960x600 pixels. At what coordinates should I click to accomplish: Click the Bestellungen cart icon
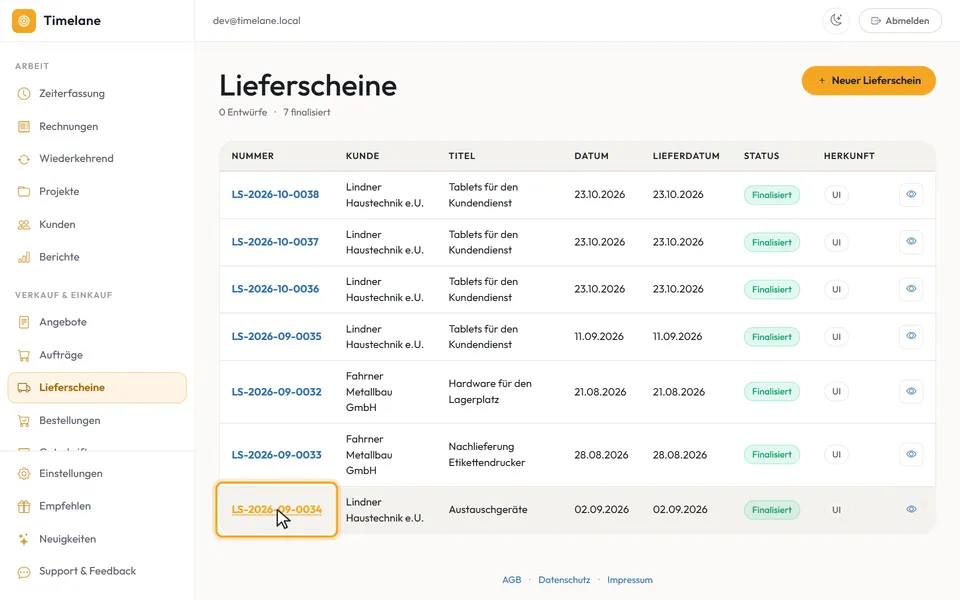(x=24, y=421)
